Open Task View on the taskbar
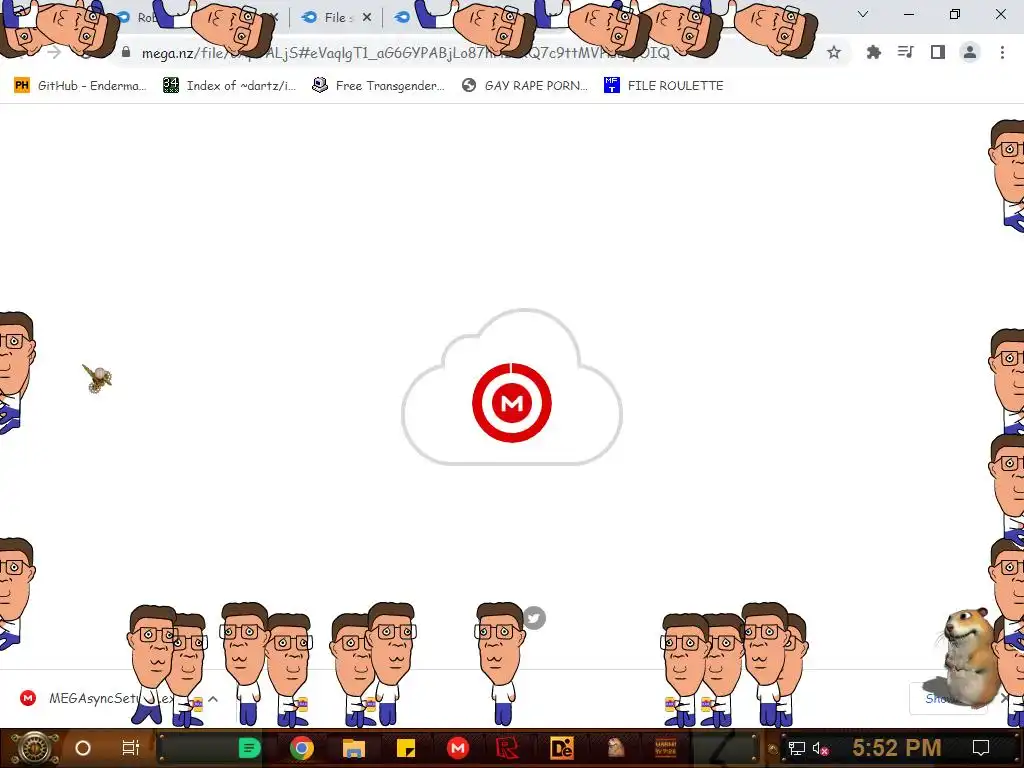 coord(131,748)
